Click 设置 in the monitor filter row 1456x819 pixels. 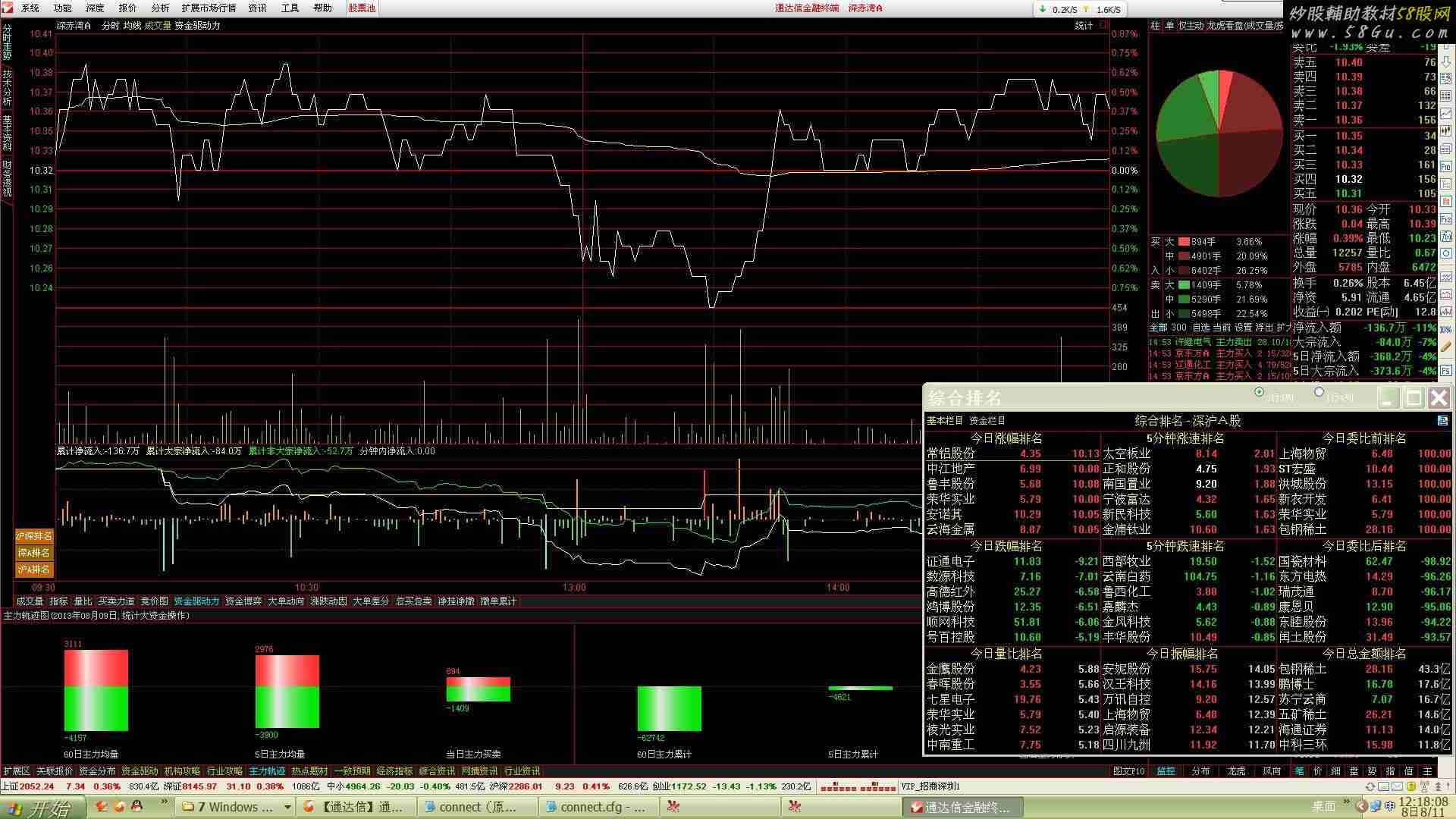point(1243,328)
